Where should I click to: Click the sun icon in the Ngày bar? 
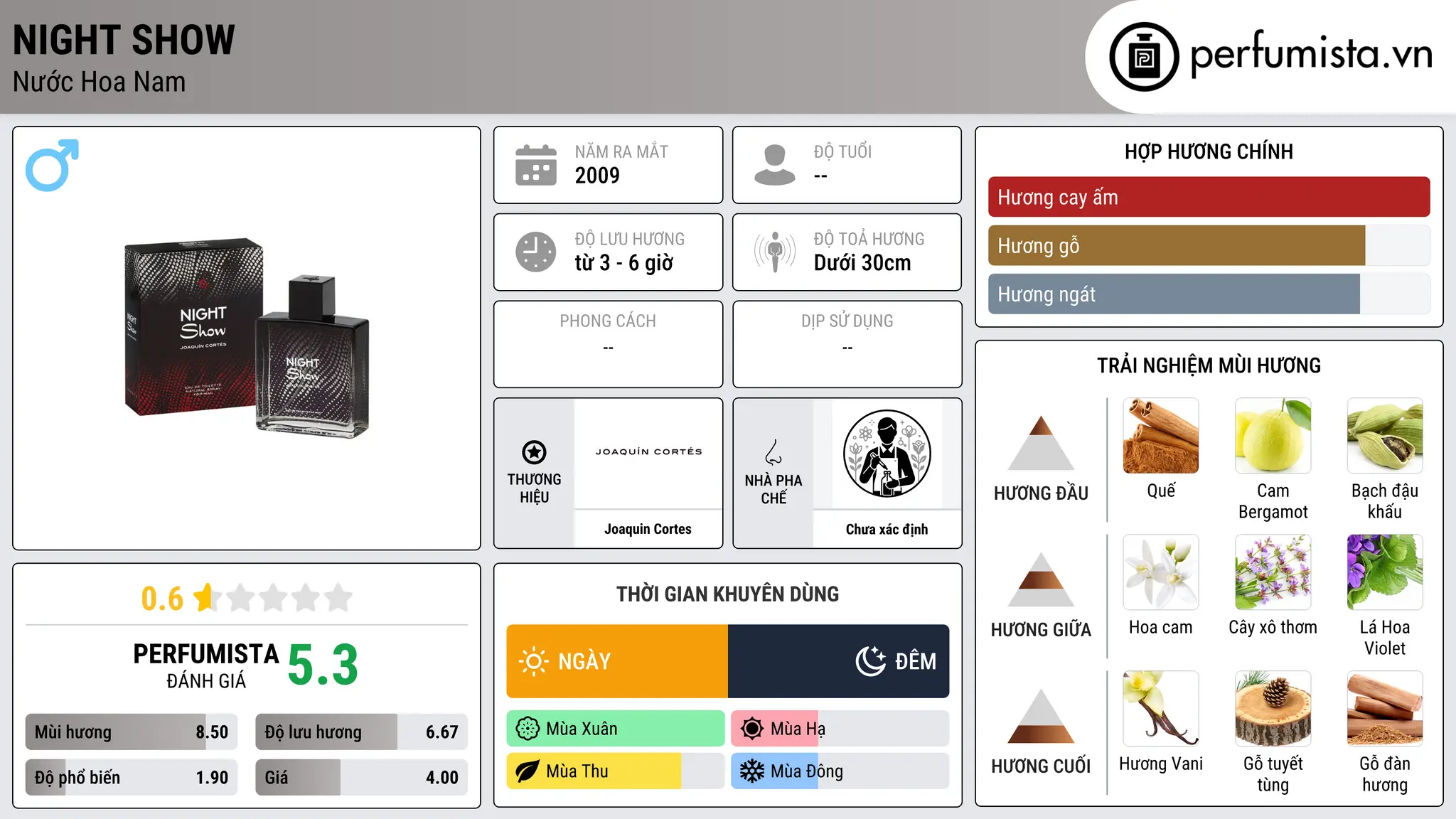tap(533, 661)
